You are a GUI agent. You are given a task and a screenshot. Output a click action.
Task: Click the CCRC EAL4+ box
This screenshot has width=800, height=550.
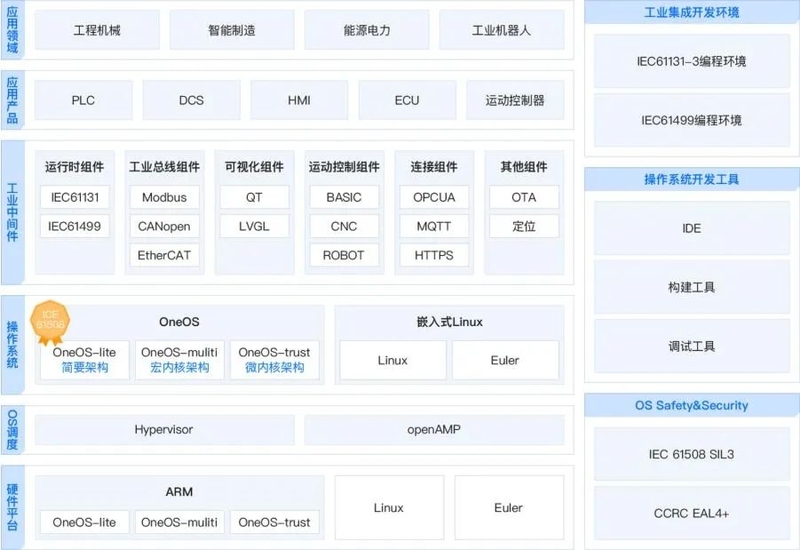[691, 513]
